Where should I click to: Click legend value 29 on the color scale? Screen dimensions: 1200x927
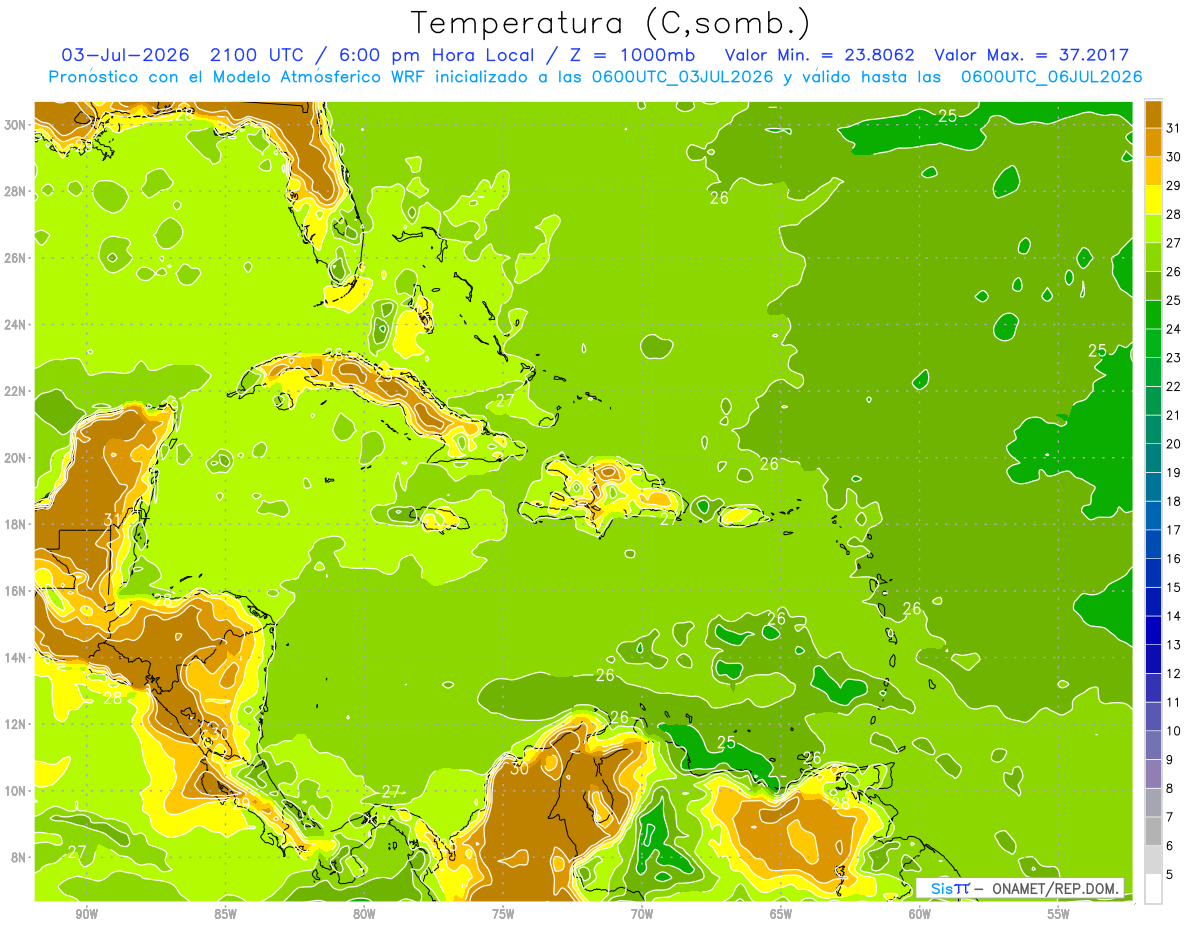1173,186
